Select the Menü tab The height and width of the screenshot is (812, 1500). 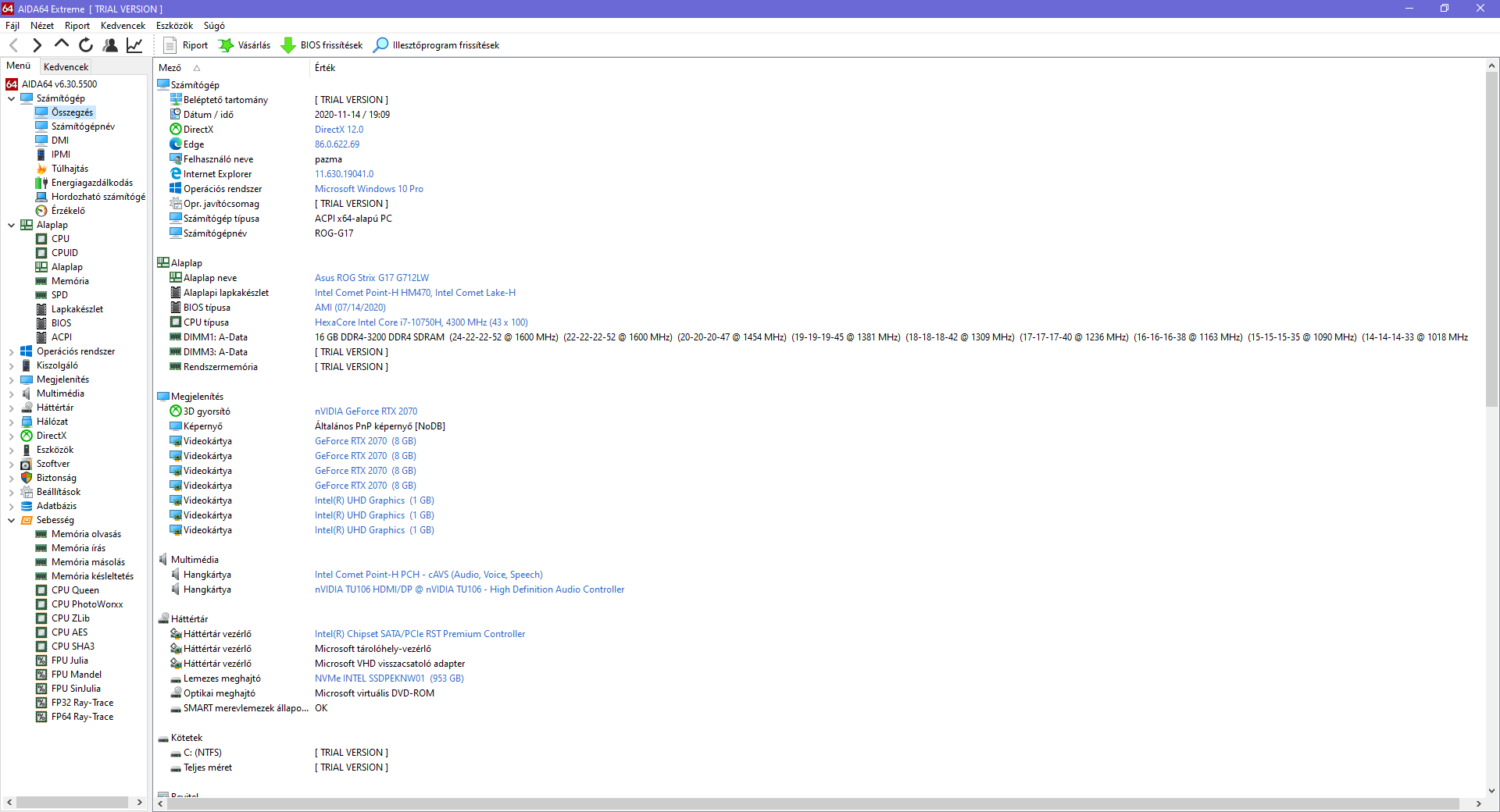click(19, 66)
